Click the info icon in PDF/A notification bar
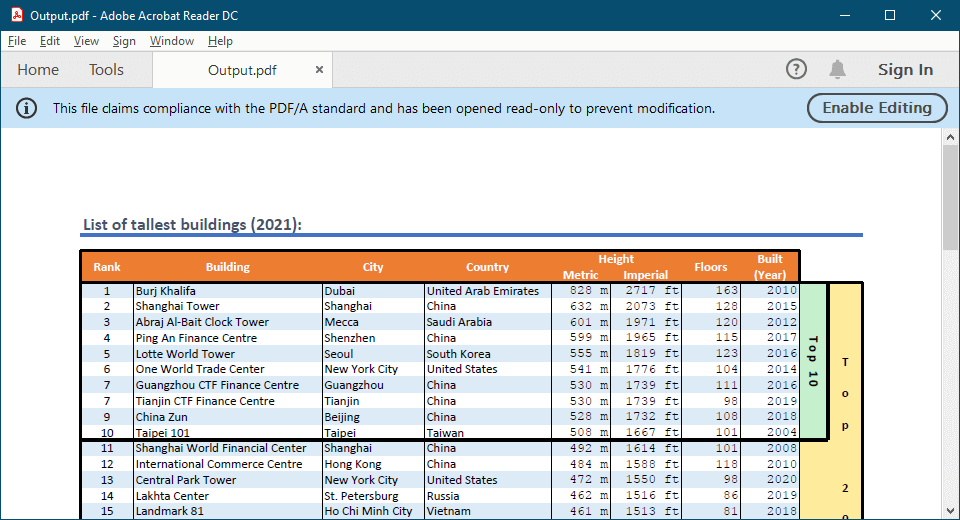 click(x=27, y=108)
